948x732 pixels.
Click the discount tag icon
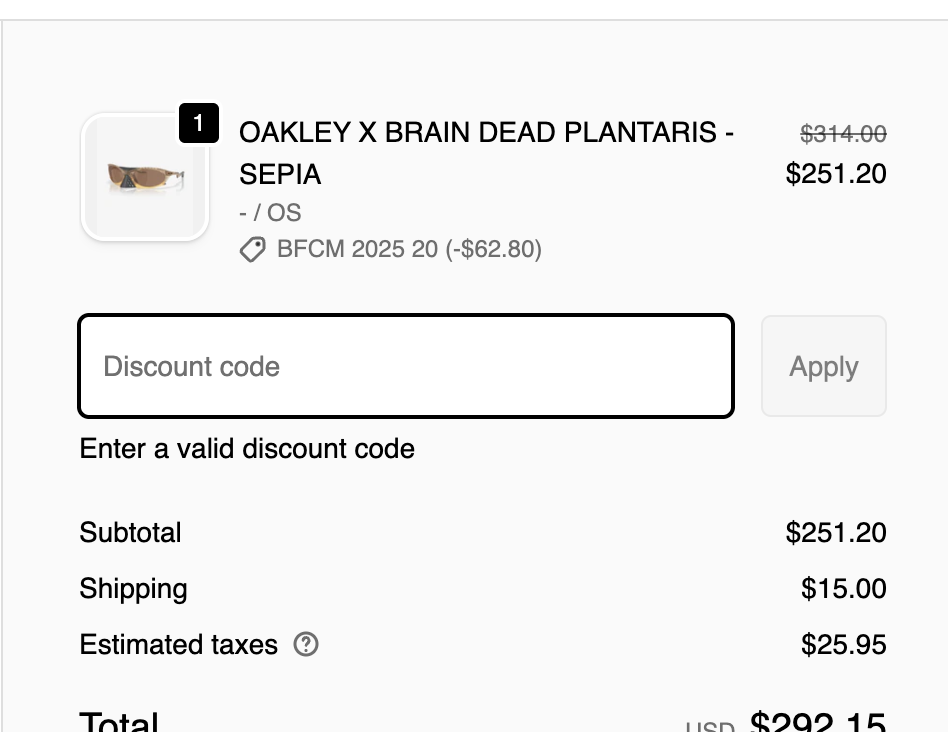click(x=253, y=249)
